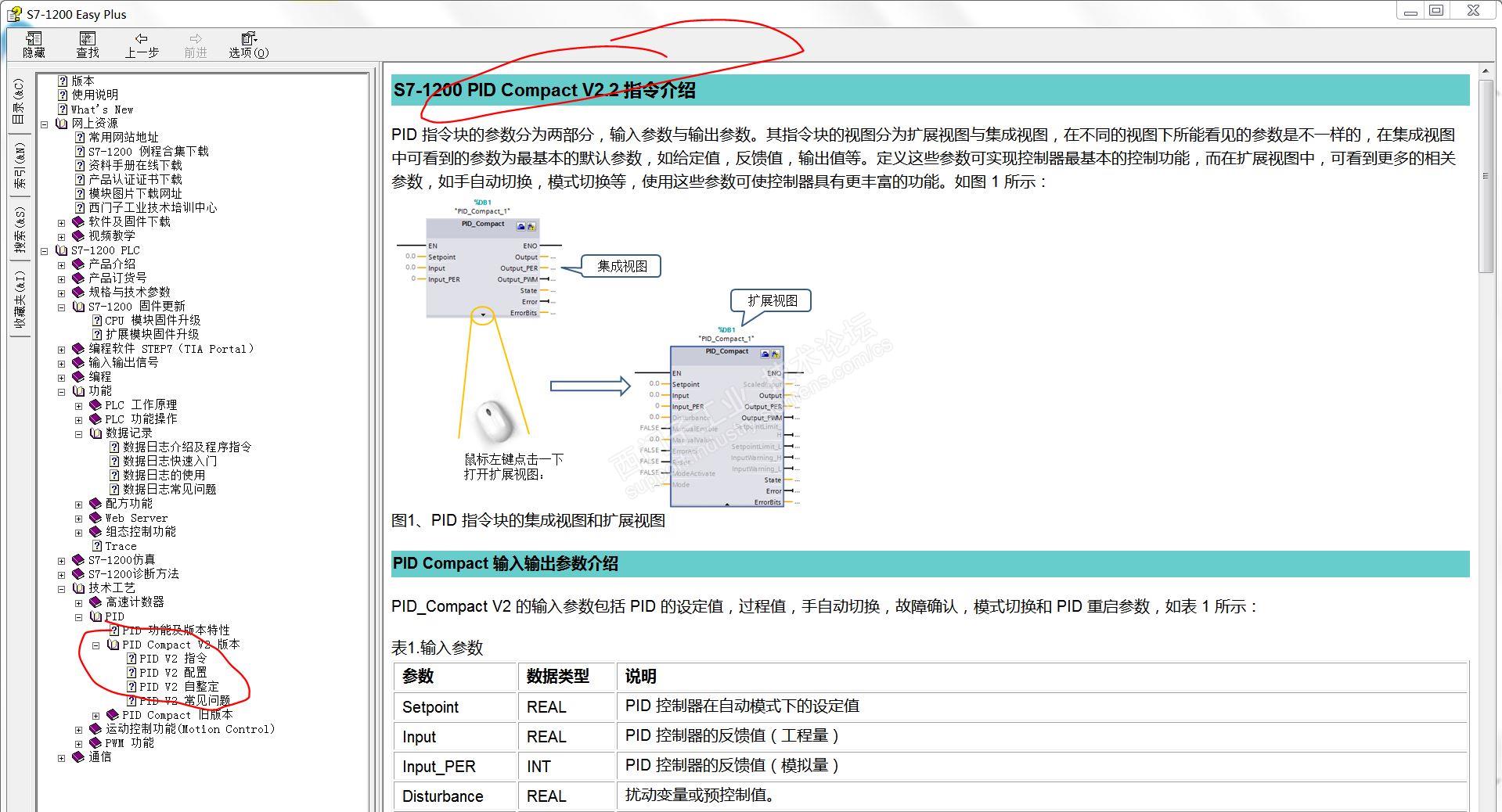1502x812 pixels.
Task: Click the topic icon beside 版本
Action: (x=63, y=81)
